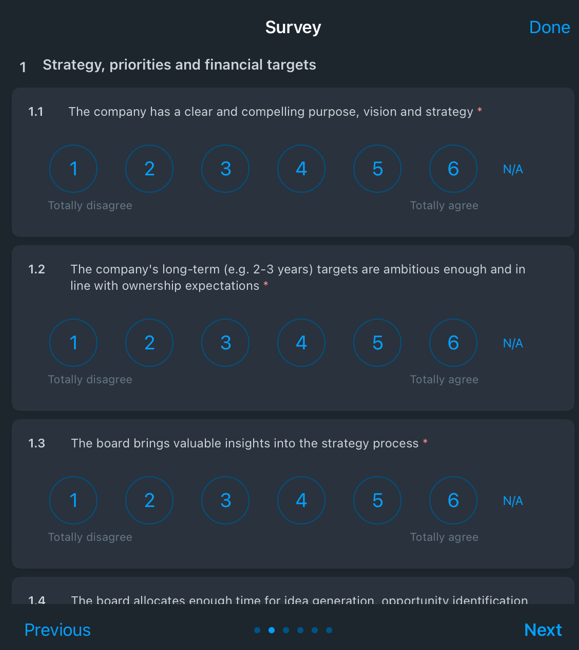Viewport: 579px width, 650px height.
Task: Select rating 1 for question 1.3
Action: coord(73,500)
